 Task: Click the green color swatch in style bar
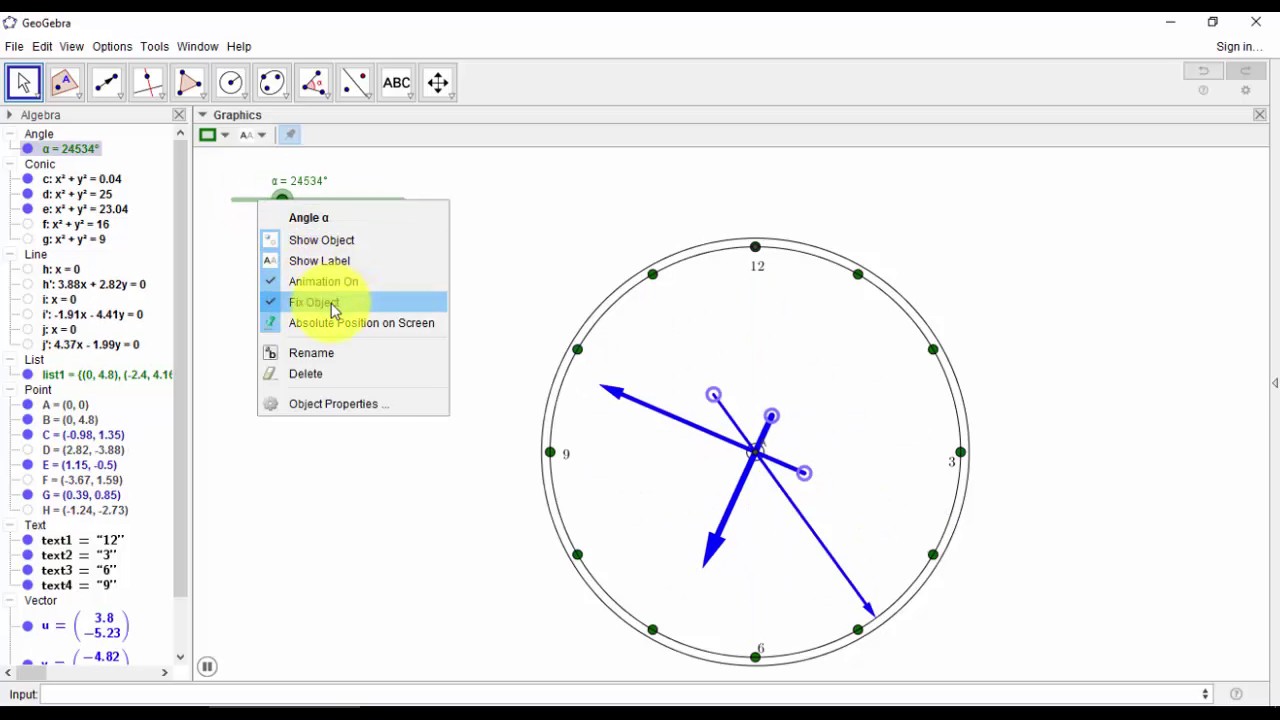208,135
